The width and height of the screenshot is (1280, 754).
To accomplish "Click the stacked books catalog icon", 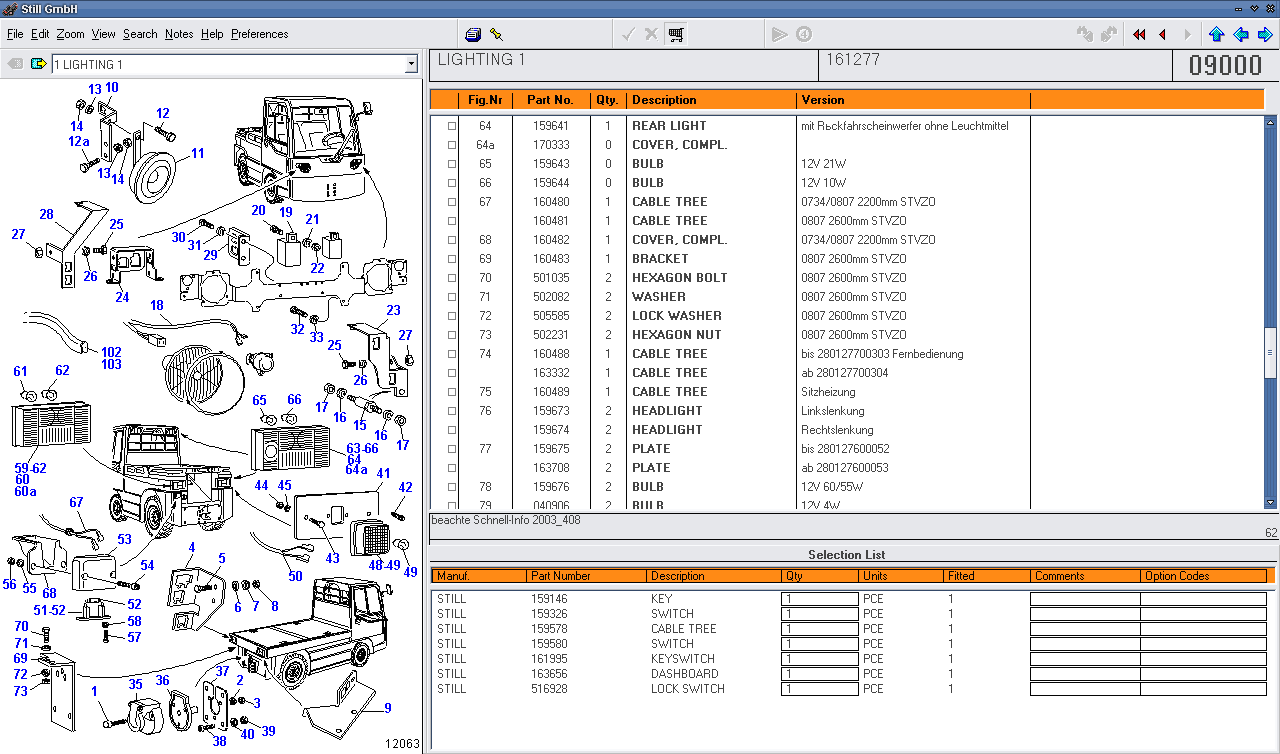I will click(x=473, y=34).
